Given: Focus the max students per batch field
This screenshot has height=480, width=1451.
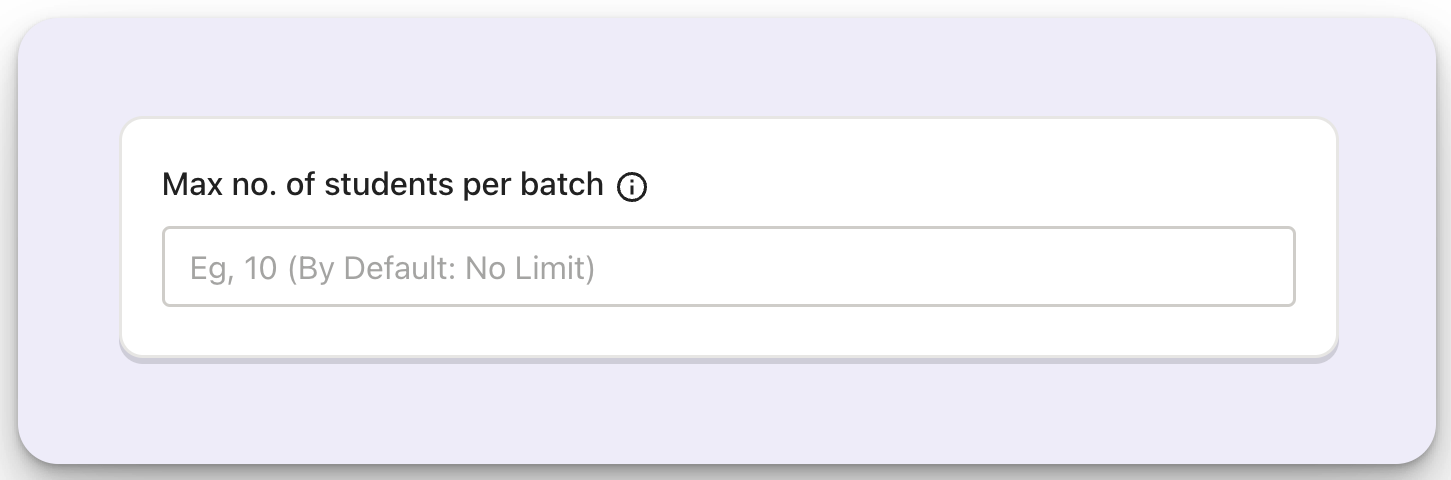Looking at the screenshot, I should coord(729,267).
